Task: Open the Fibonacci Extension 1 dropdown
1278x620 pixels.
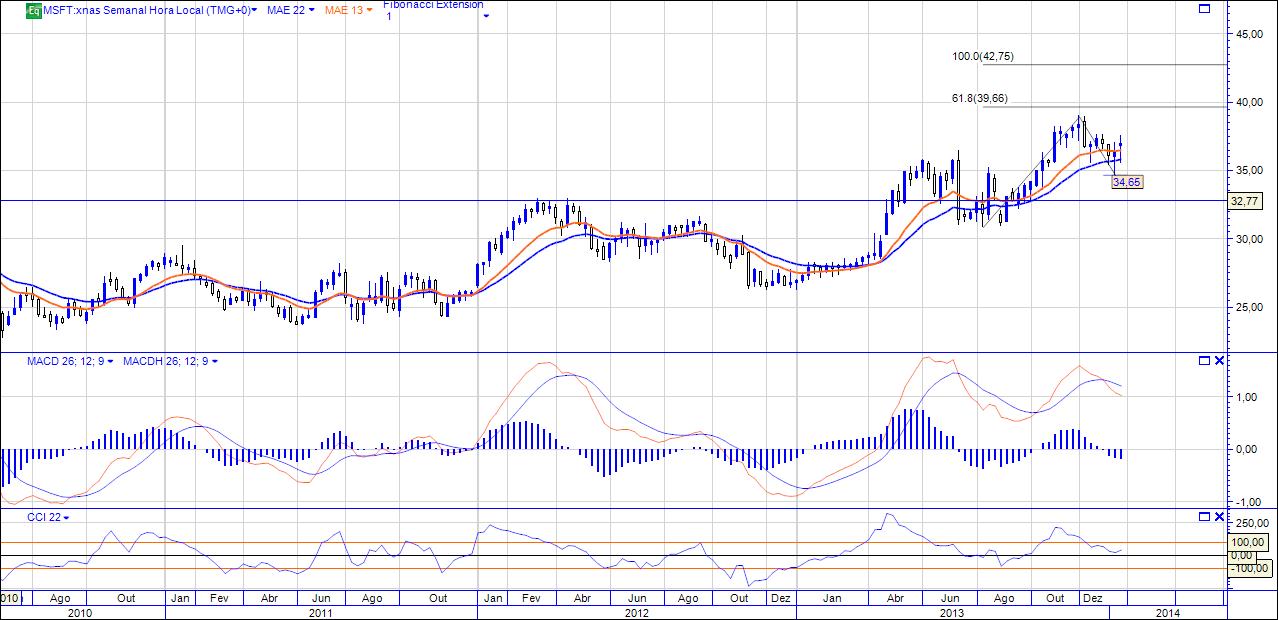Action: pos(486,17)
